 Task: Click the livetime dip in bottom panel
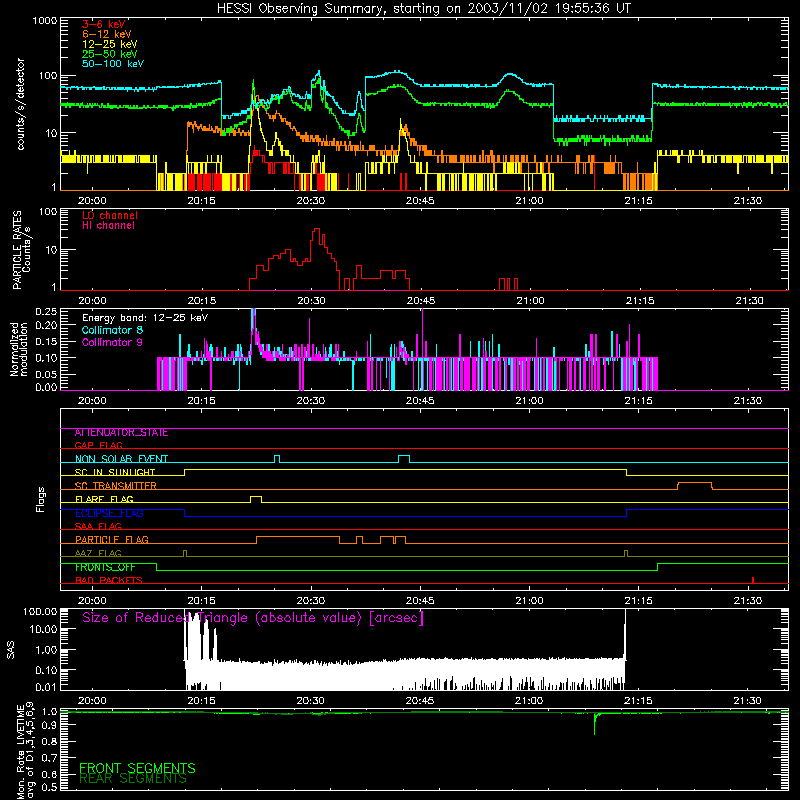(x=594, y=723)
